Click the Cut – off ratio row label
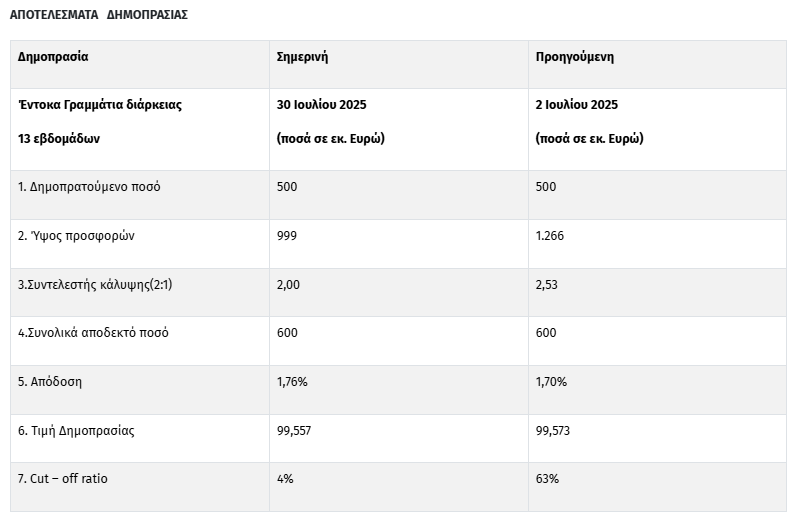This screenshot has height=527, width=797. (x=63, y=479)
